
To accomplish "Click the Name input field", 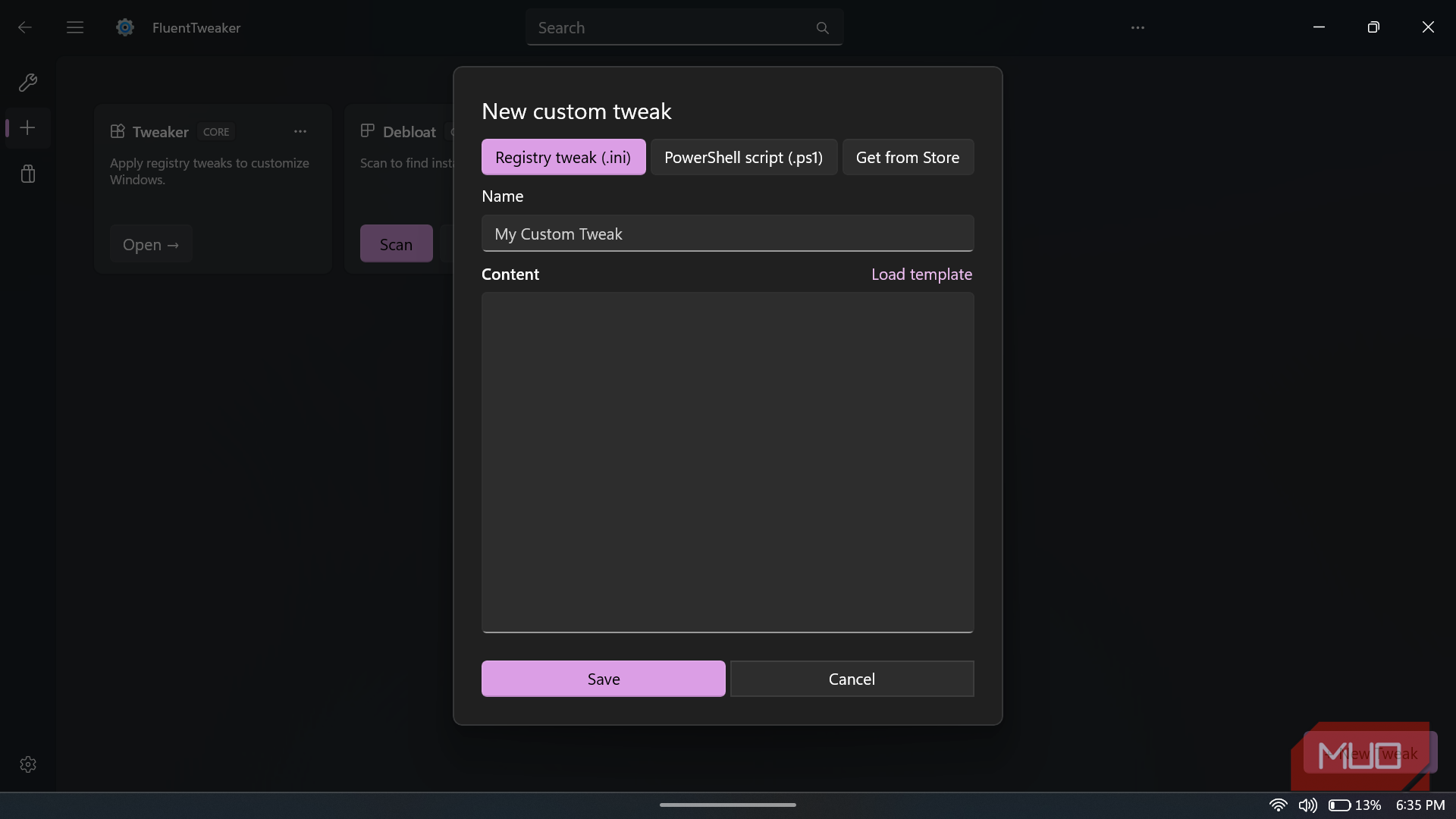I will click(728, 234).
